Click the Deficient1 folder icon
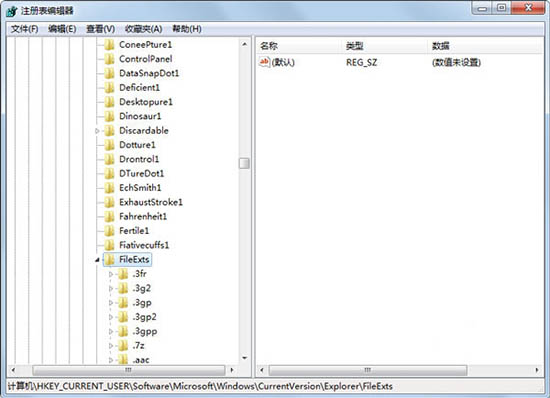Screen dimensions: 550x398 click(x=109, y=88)
